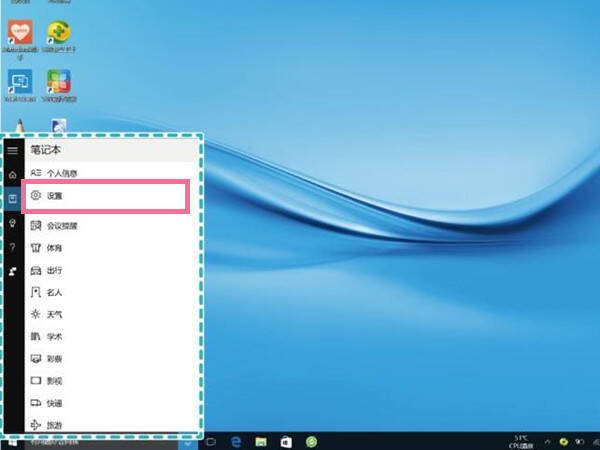Click the Task View taskbar button
Viewport: 600px width, 450px height.
pyautogui.click(x=211, y=442)
